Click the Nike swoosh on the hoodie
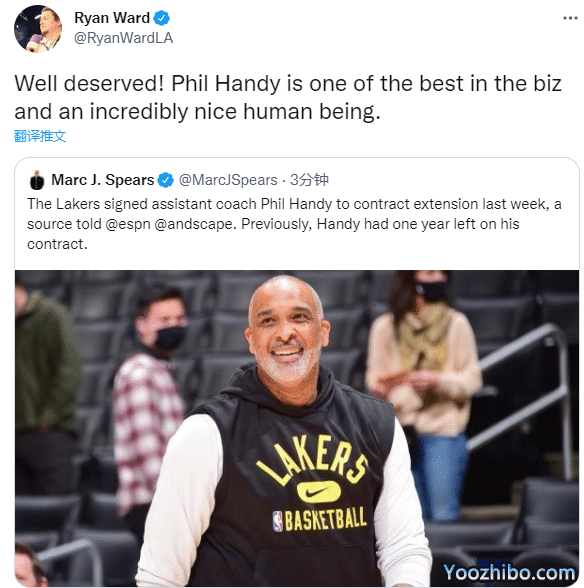 point(318,492)
